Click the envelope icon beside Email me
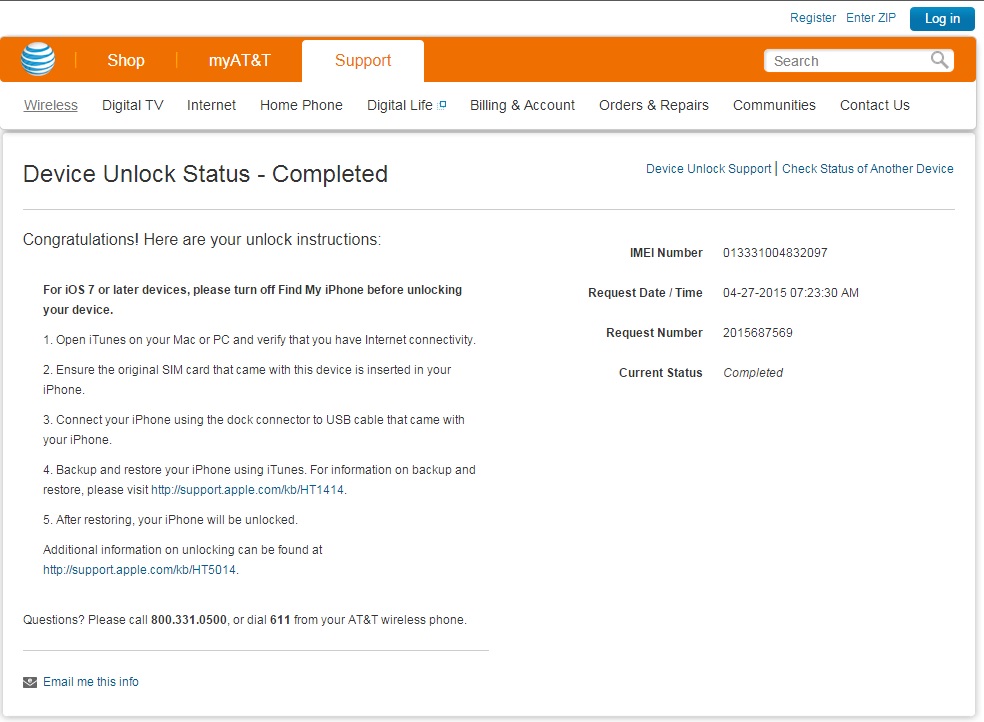This screenshot has width=984, height=722. [30, 682]
